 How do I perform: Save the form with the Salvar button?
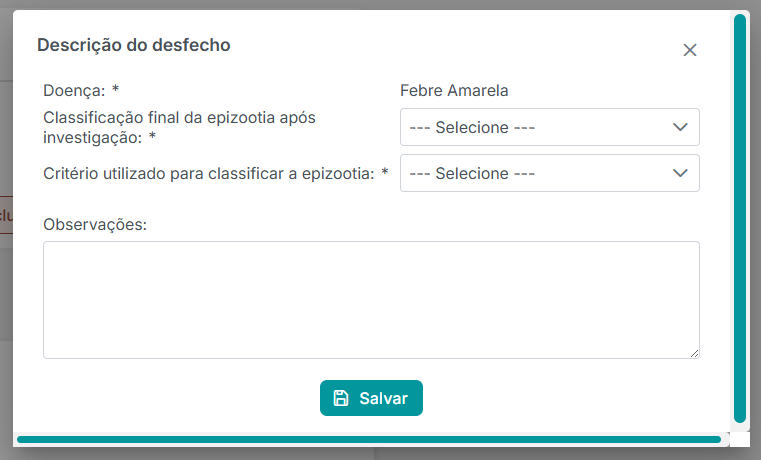tap(371, 398)
